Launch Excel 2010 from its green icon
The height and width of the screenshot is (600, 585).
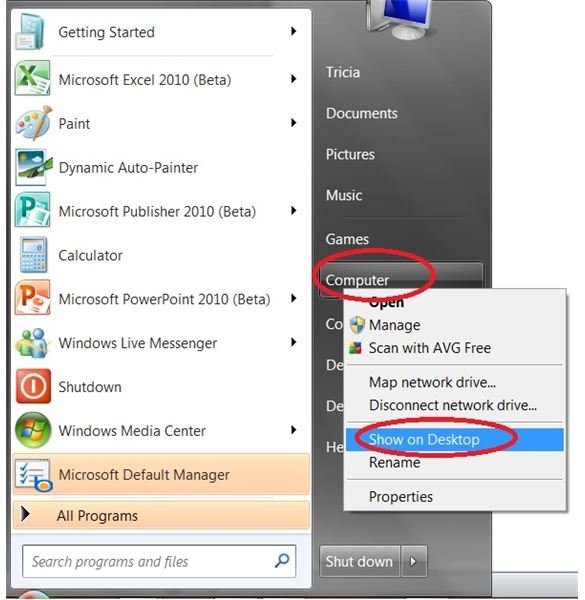click(32, 78)
